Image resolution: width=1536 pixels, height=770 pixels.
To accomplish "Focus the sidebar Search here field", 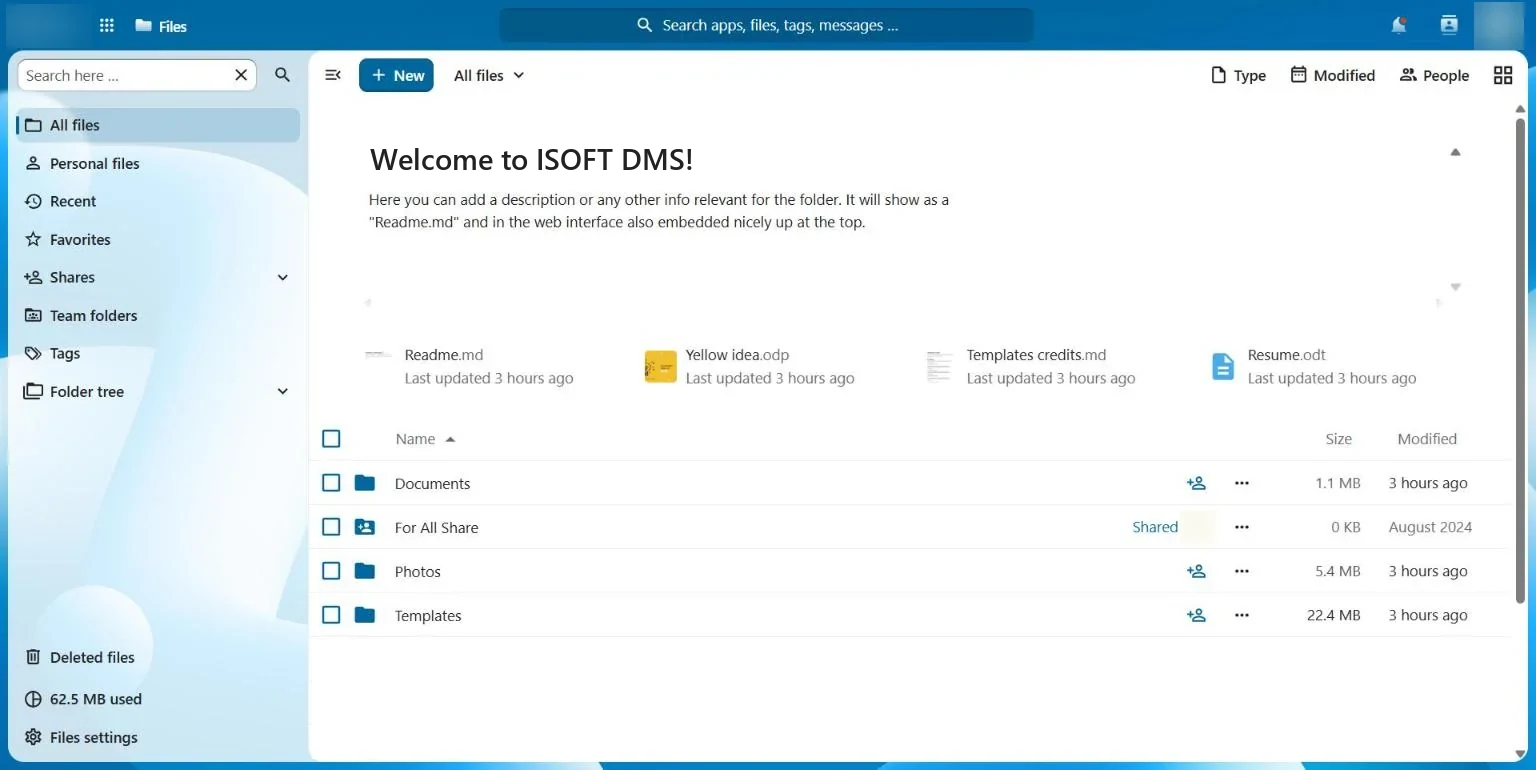I will coord(137,75).
